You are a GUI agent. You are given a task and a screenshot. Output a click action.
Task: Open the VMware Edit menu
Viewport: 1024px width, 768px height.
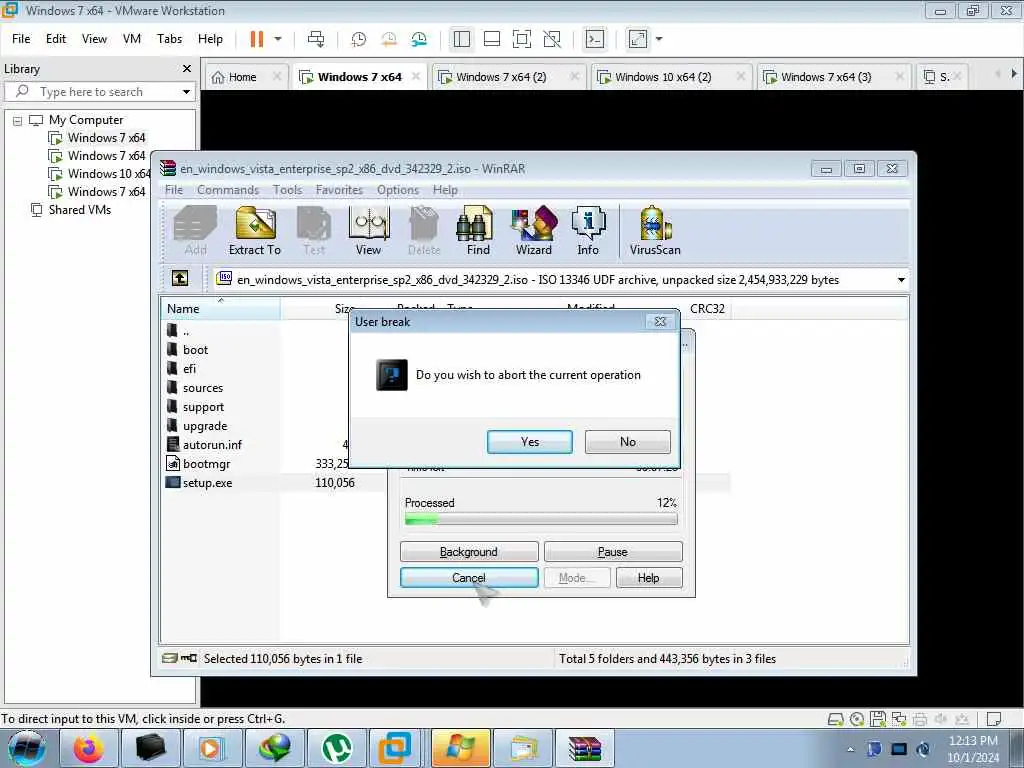tap(56, 39)
